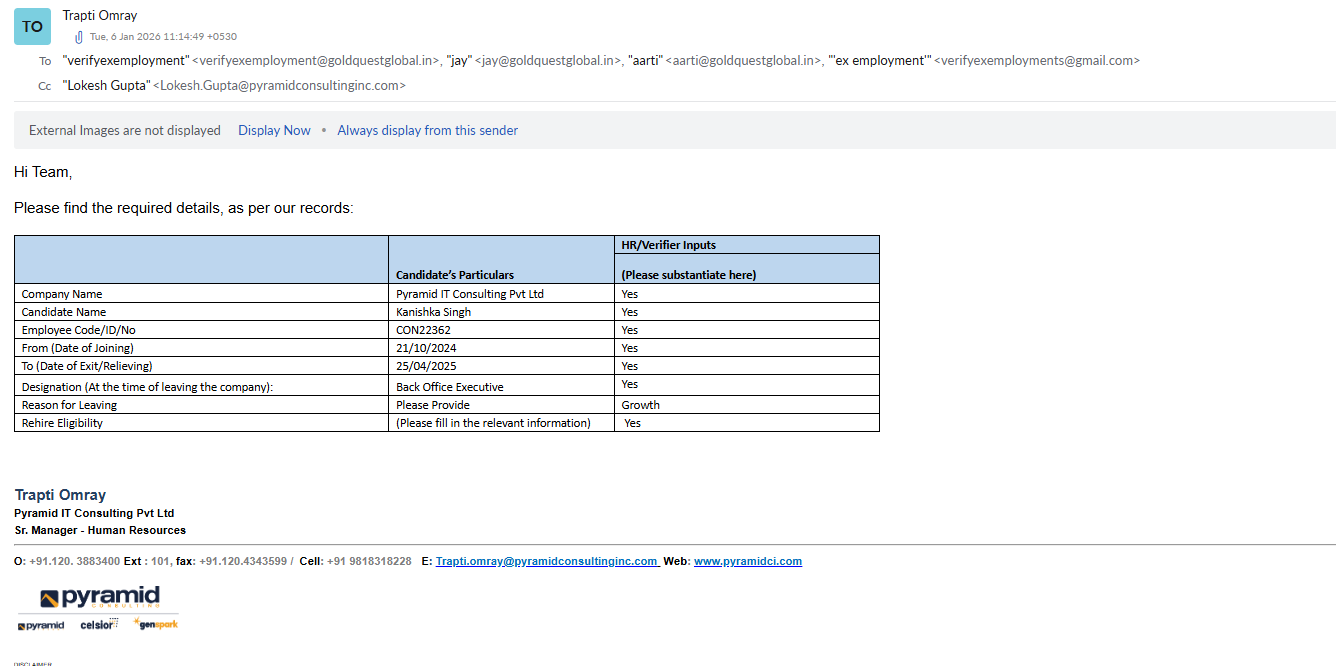Click the Pyramid Consulting logo
Viewport: 1336px width, 666px height.
point(99,598)
